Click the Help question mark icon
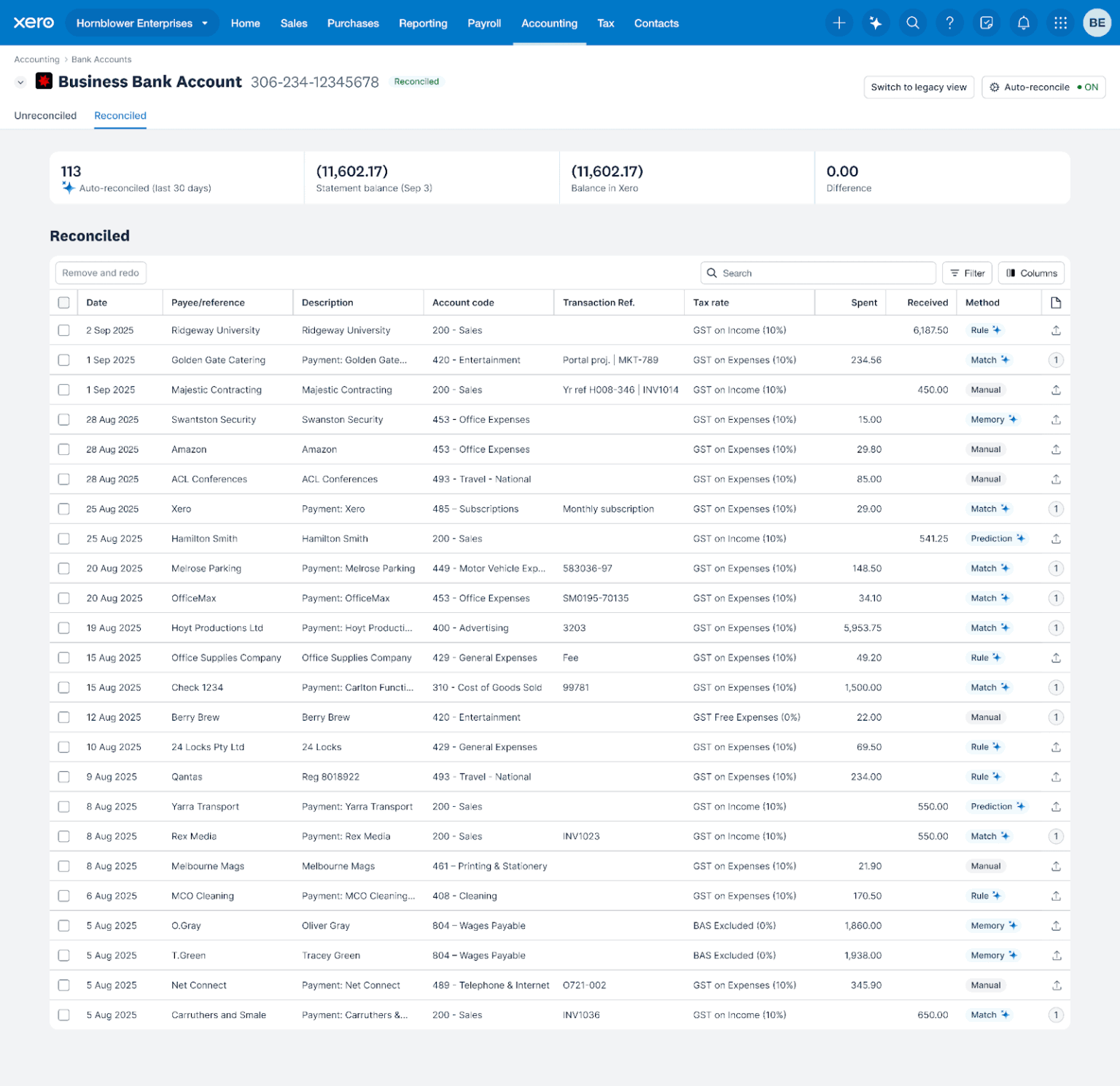Viewport: 1120px width, 1086px height. (x=949, y=23)
